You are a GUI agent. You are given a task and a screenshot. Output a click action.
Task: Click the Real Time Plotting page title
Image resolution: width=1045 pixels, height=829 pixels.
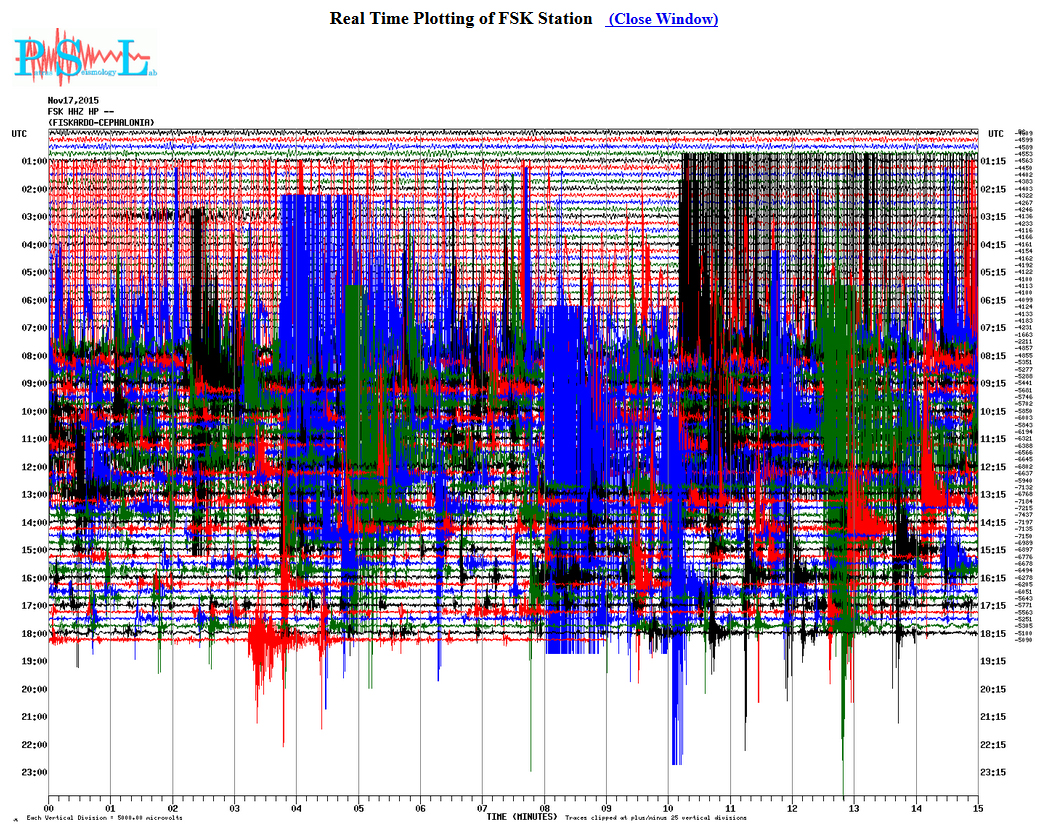click(x=461, y=19)
